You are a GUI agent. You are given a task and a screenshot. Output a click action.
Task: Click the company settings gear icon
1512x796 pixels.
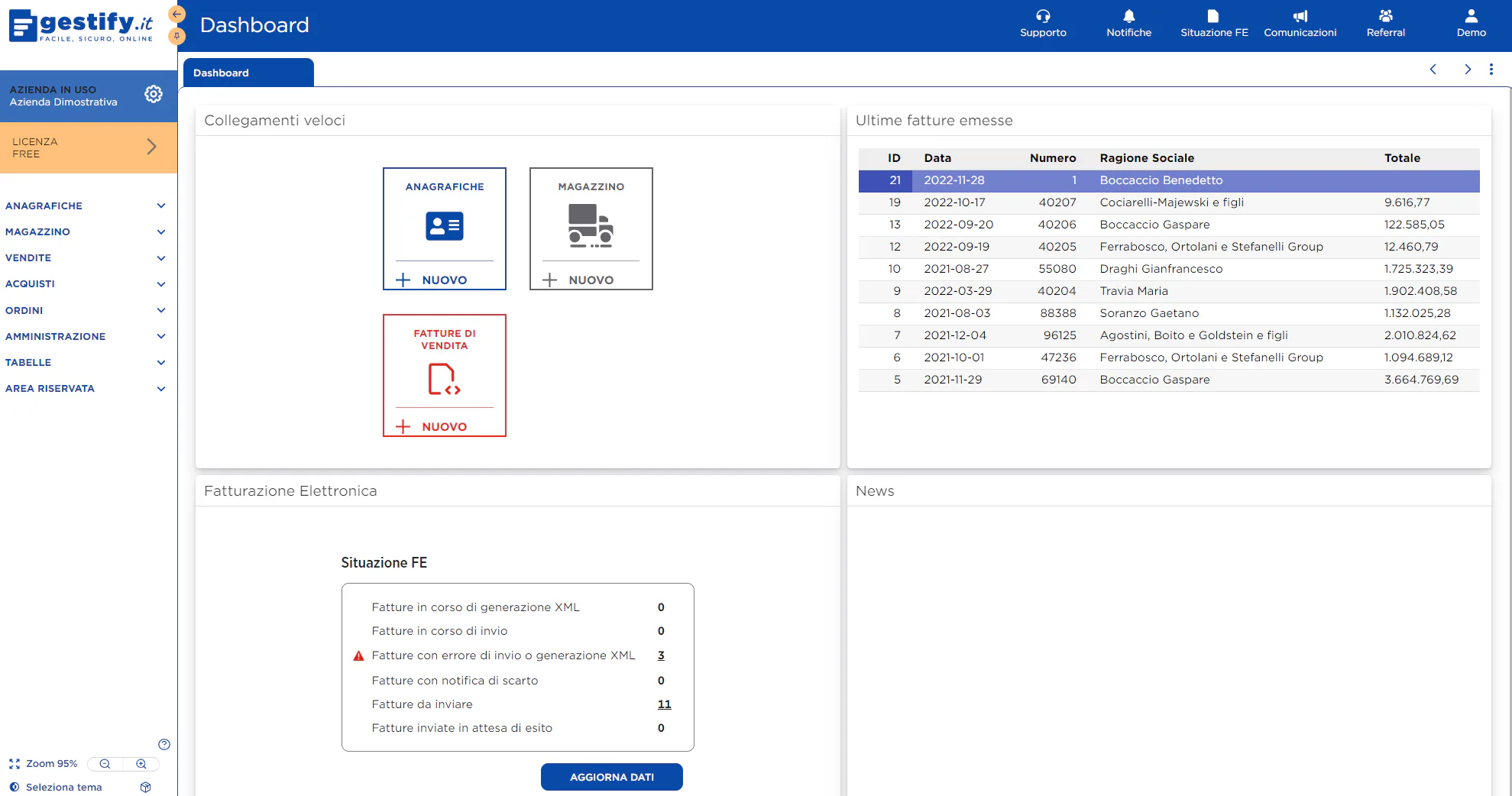coord(154,94)
